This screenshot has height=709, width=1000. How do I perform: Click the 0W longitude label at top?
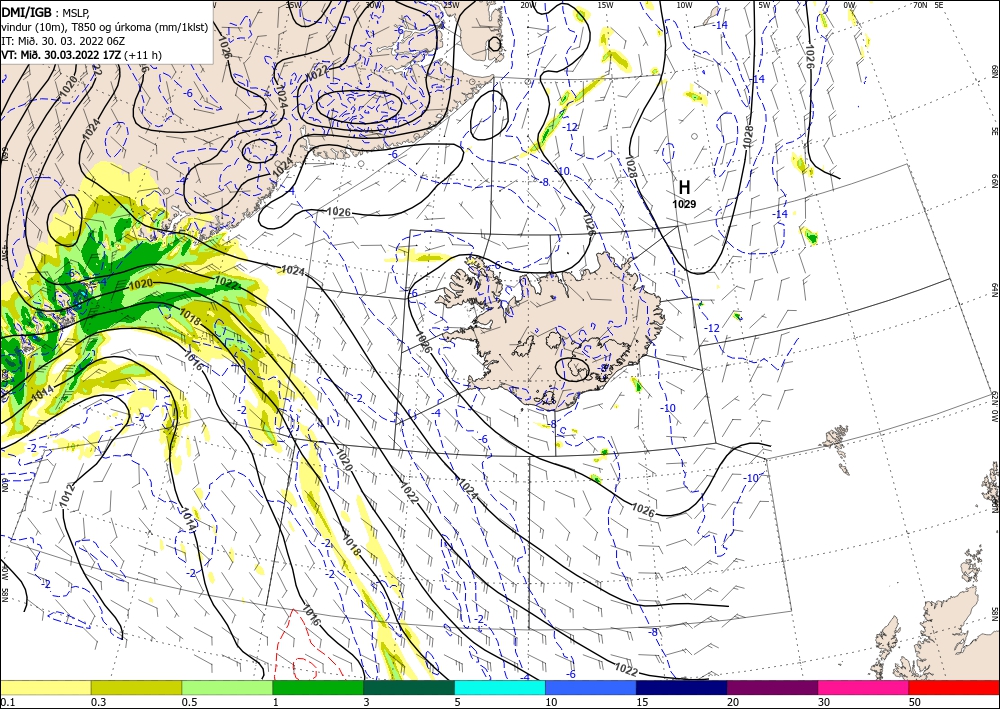point(849,5)
